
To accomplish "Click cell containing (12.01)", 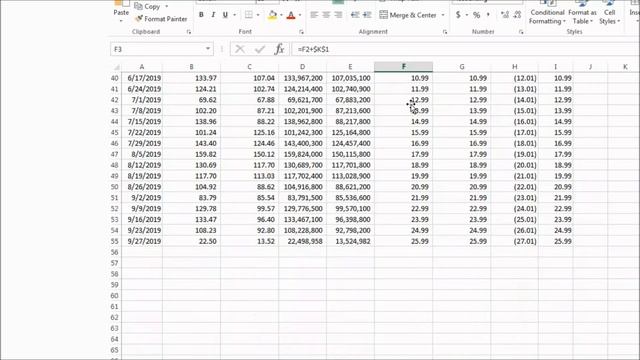I will [x=515, y=78].
